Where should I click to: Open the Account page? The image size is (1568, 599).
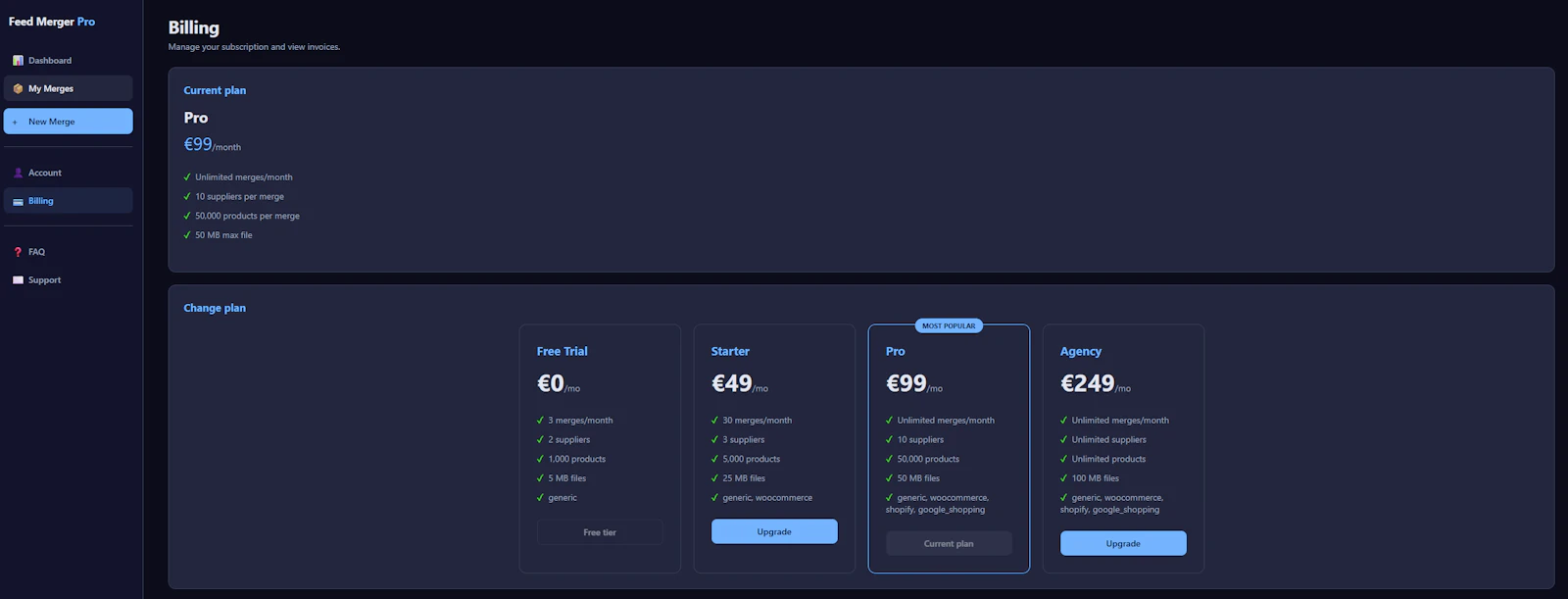pos(68,173)
